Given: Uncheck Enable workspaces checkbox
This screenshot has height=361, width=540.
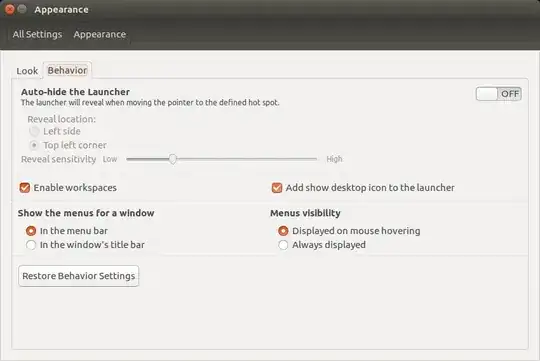Looking at the screenshot, I should [x=25, y=188].
